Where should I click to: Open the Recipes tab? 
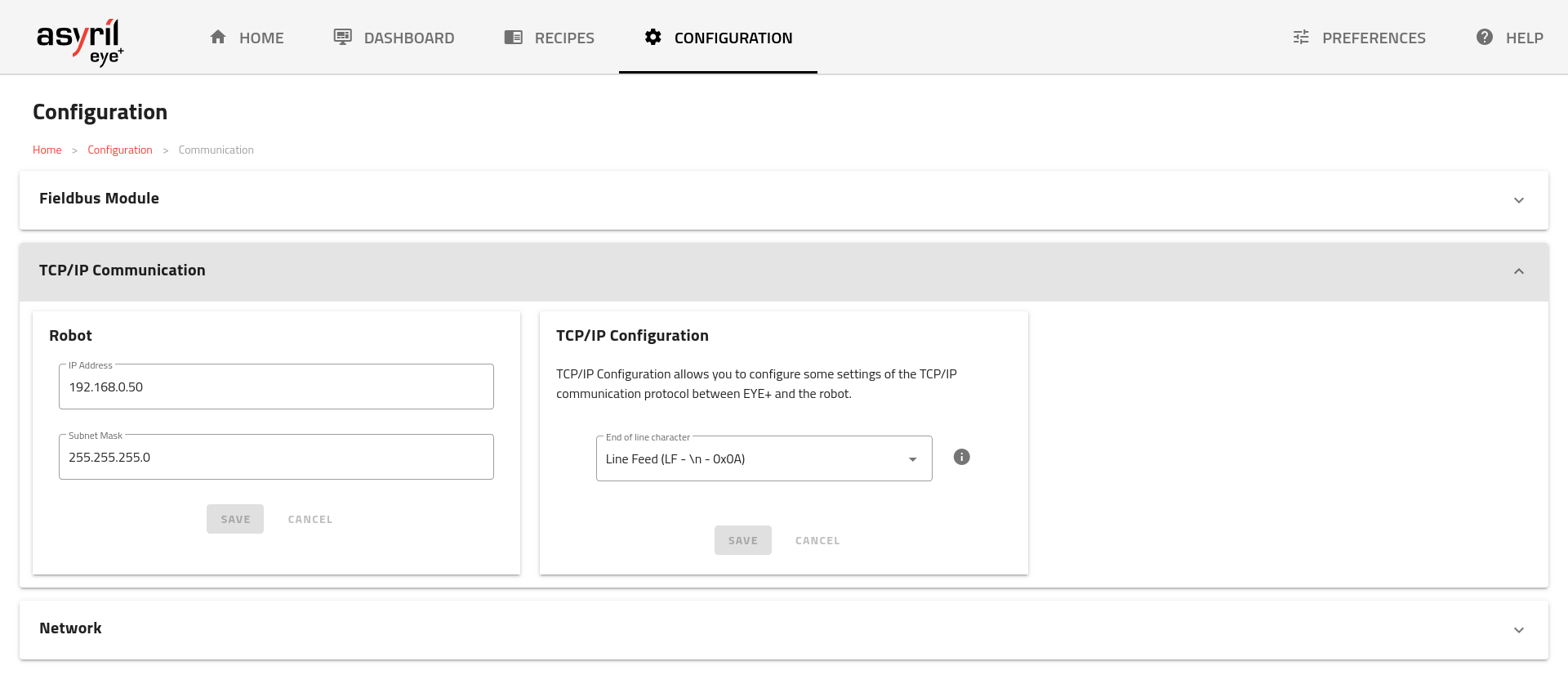pyautogui.click(x=563, y=38)
